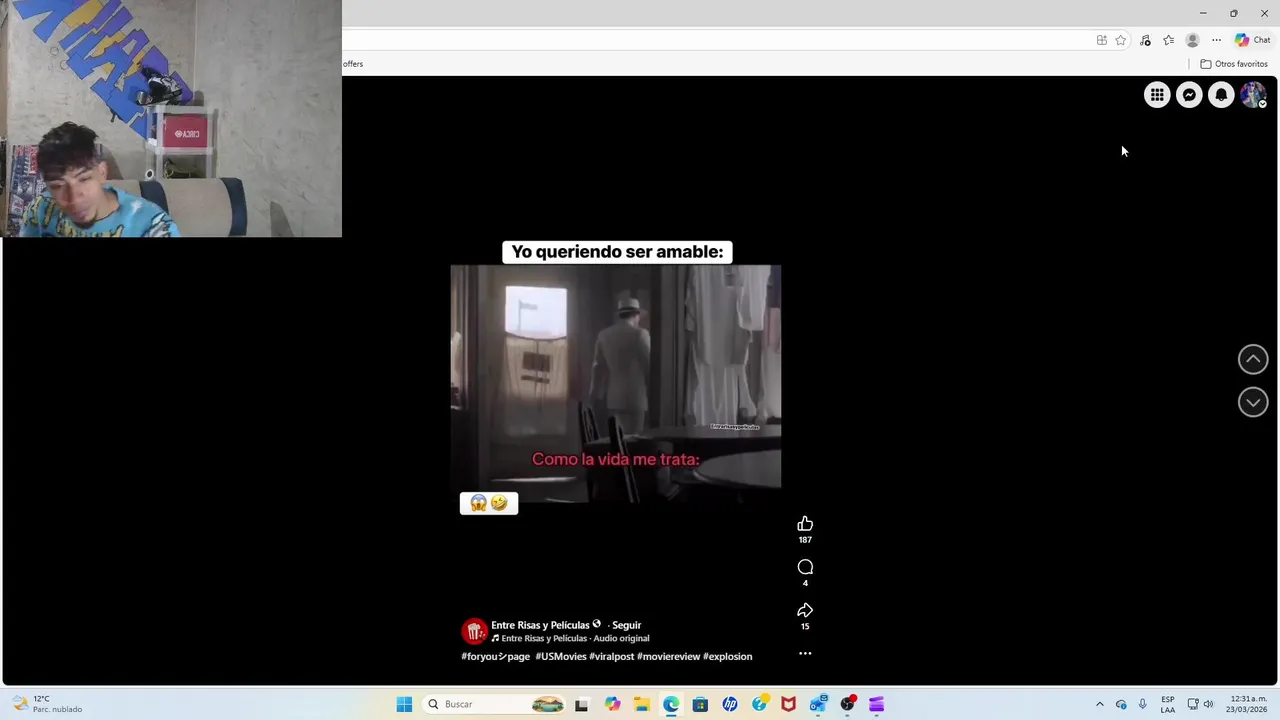Screen dimensions: 1280x720
Task: Open the Facebook menu grid icon
Action: point(1157,95)
